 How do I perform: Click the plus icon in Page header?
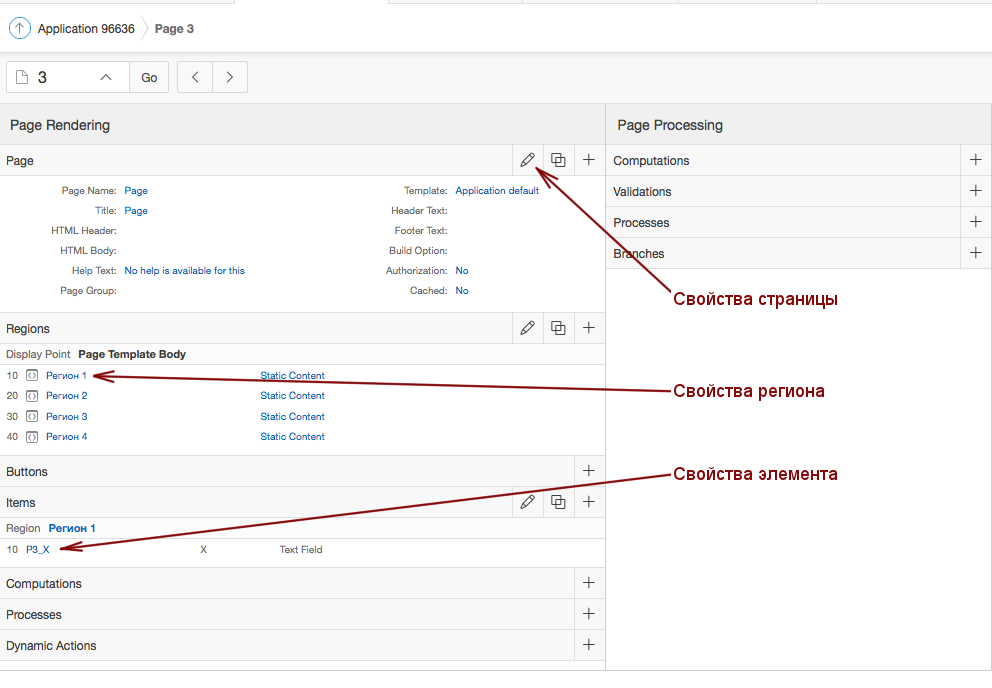pos(589,160)
